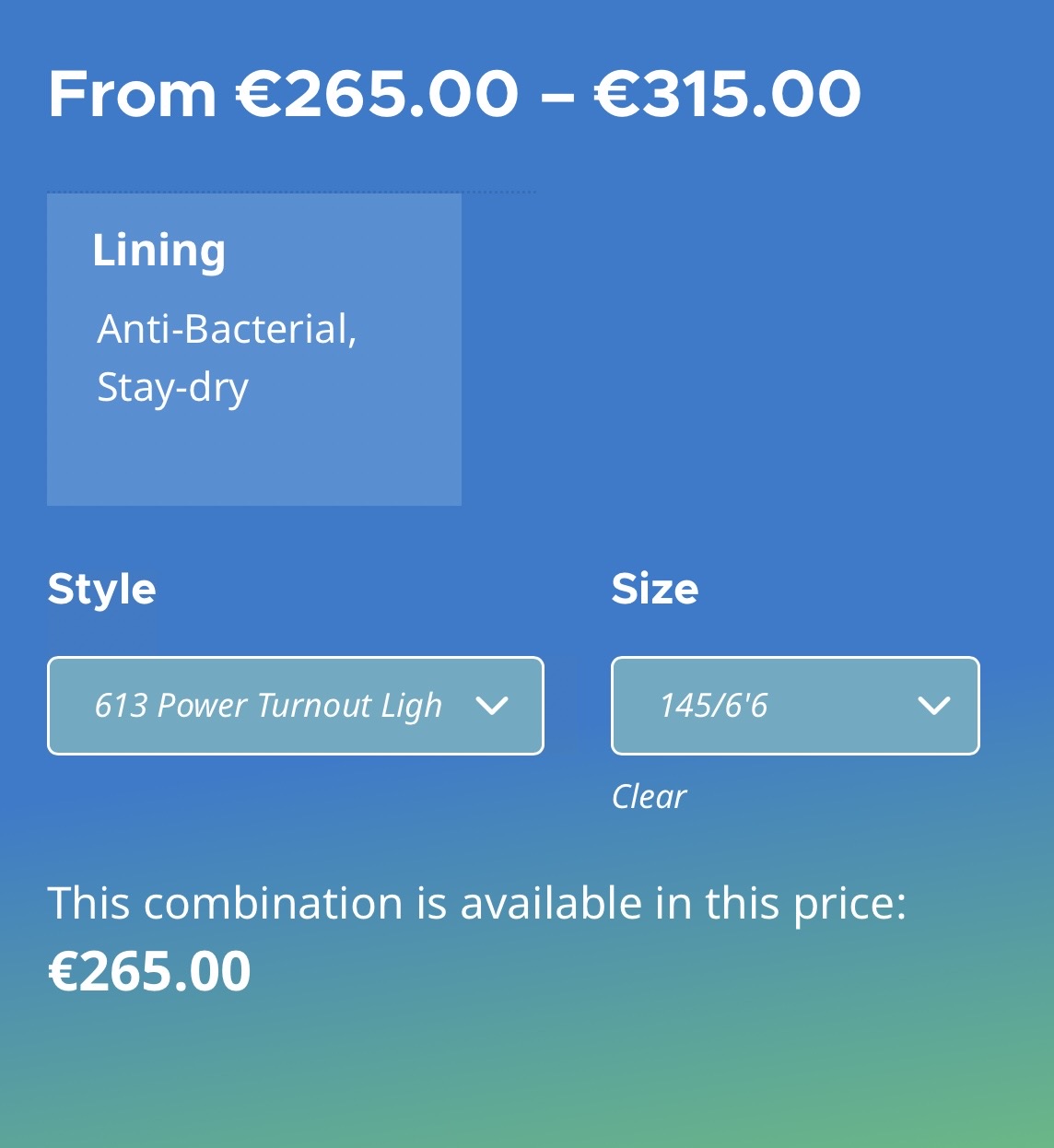The height and width of the screenshot is (1148, 1054).
Task: Click the Anti-Bacterial, Stay-dry text
Action: [228, 359]
